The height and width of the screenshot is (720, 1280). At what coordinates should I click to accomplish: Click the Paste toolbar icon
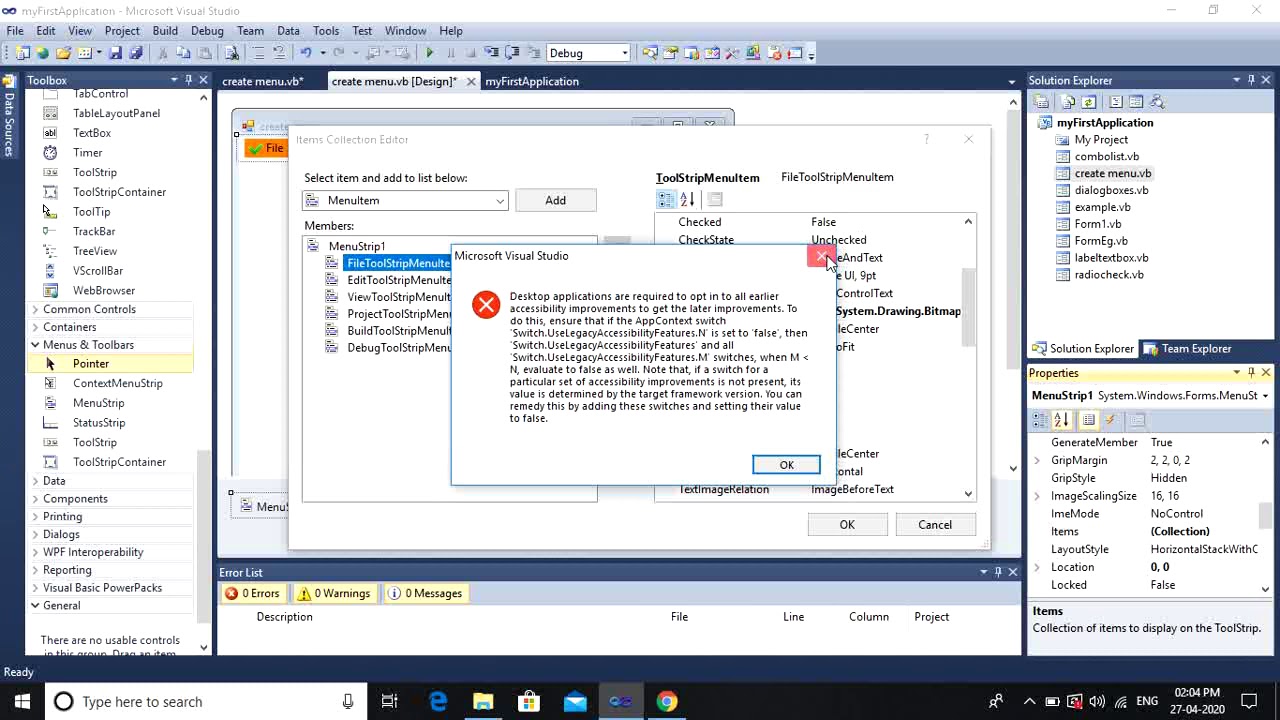click(x=204, y=53)
